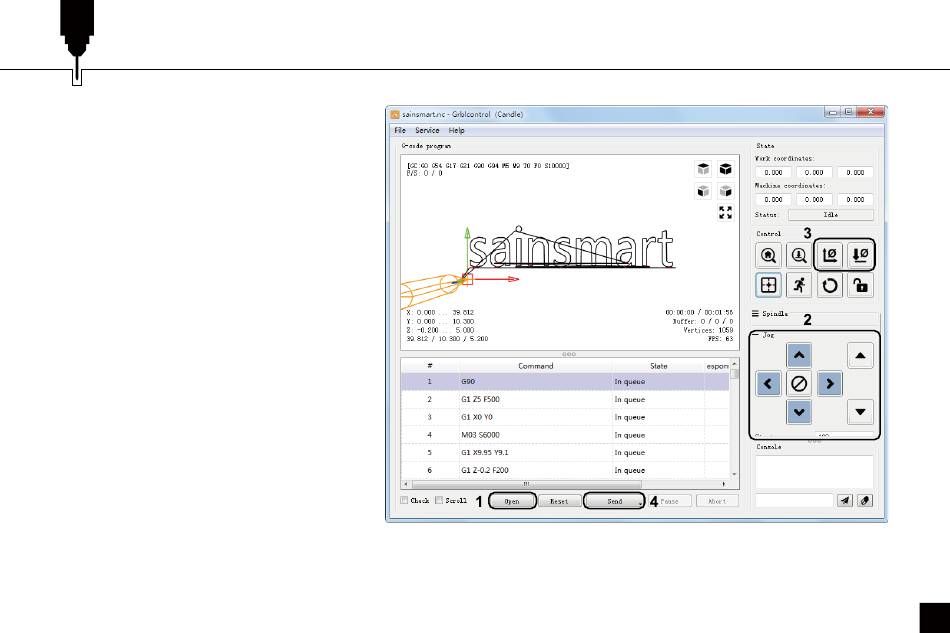
Task: Click the State column header
Action: [659, 366]
